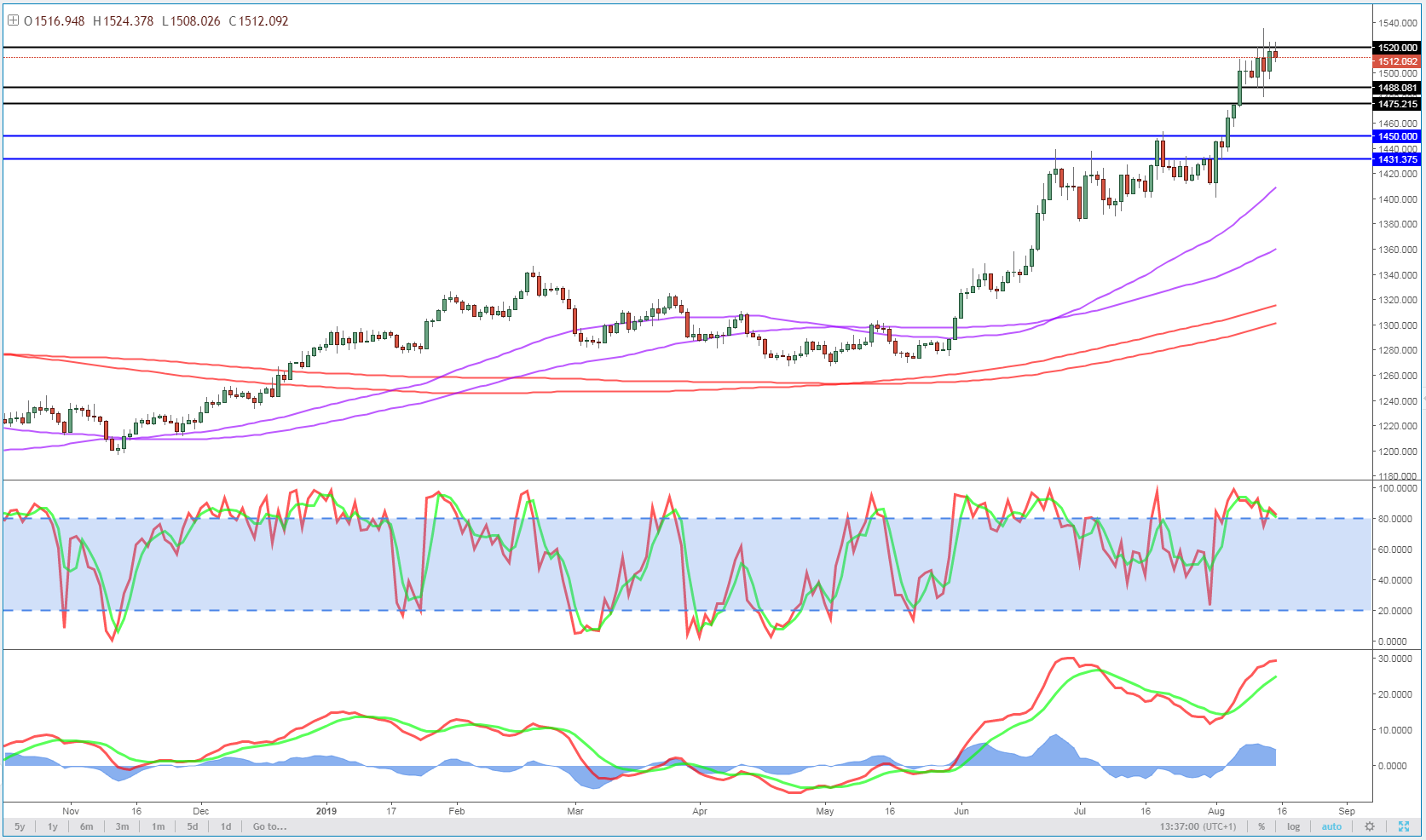The width and height of the screenshot is (1426, 840).
Task: Click the 80.0000 stochastic scale label
Action: (x=1397, y=519)
